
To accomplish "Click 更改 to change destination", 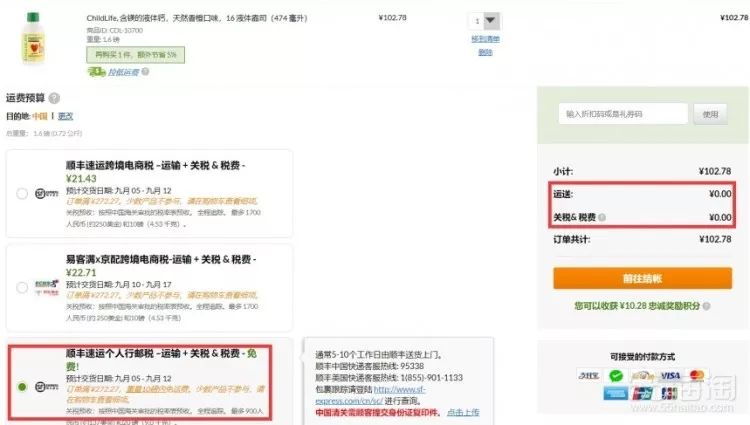I will [x=65, y=116].
